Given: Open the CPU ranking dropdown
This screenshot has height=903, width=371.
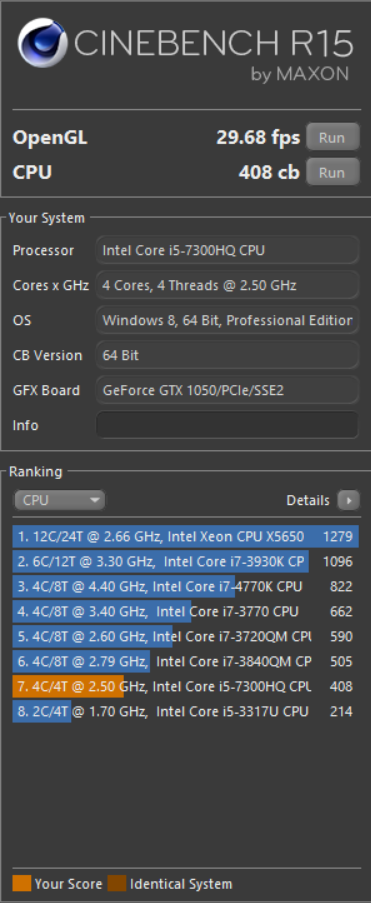Looking at the screenshot, I should (x=59, y=500).
